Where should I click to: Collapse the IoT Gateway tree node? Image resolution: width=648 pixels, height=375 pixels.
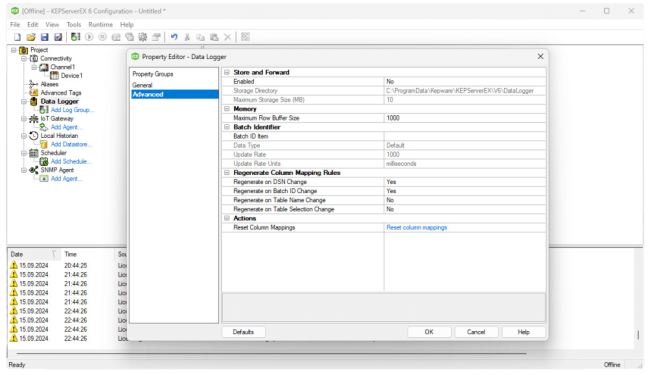point(24,119)
